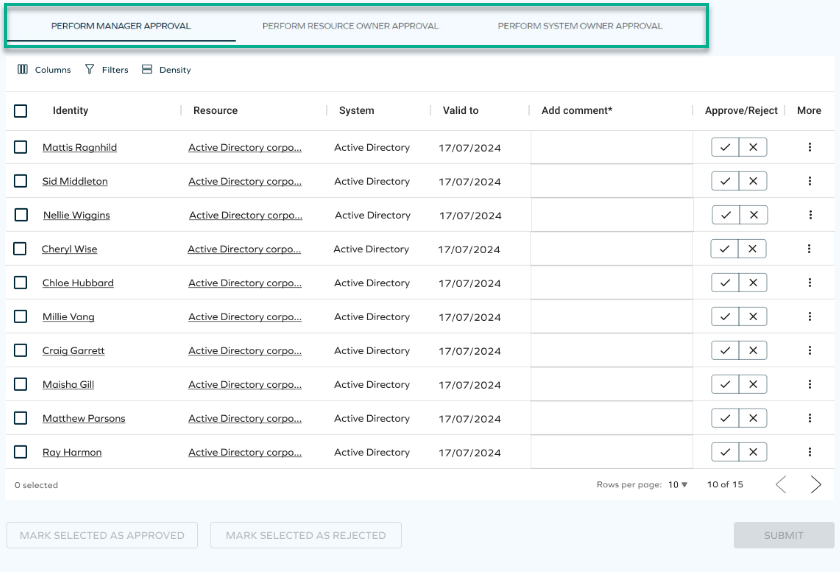Image resolution: width=840 pixels, height=572 pixels.
Task: Select all rows with the header checkbox
Action: (21, 111)
